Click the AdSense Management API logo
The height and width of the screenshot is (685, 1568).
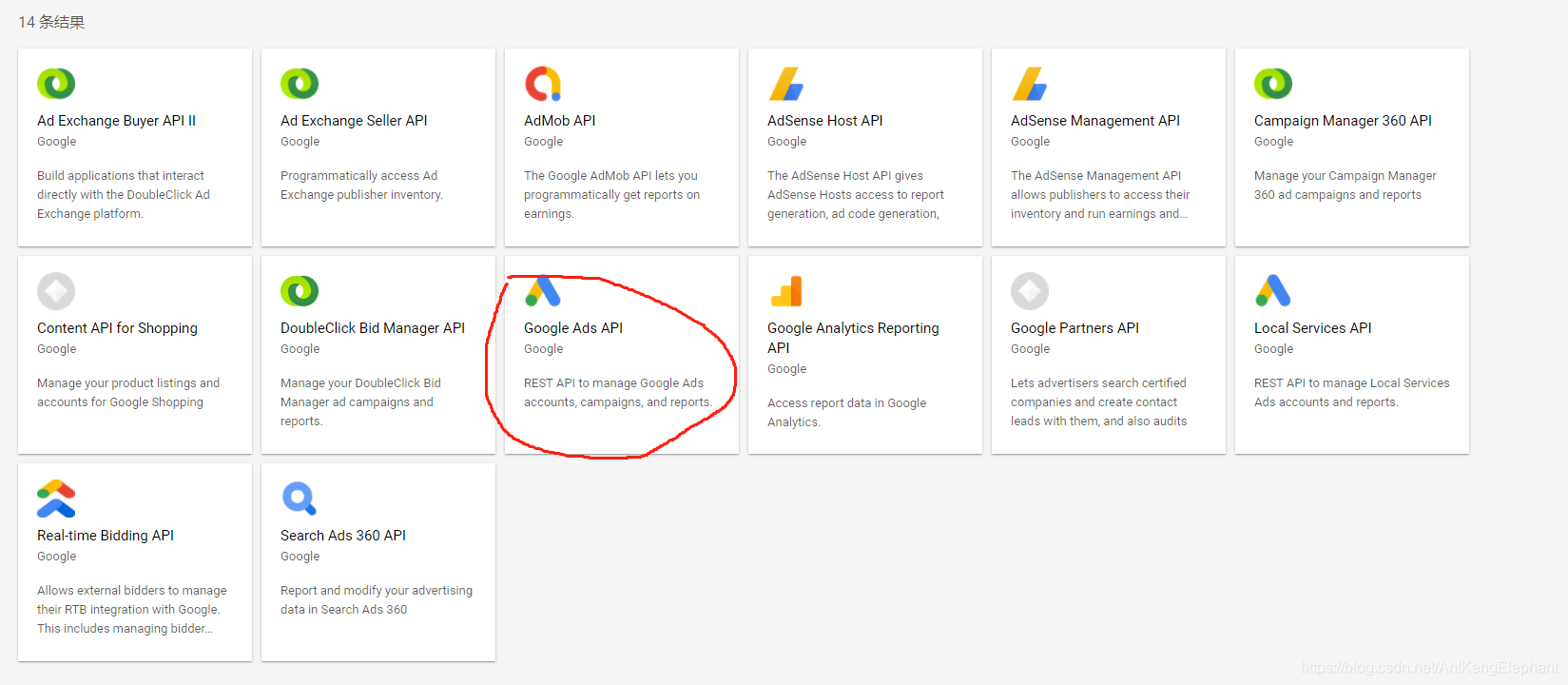(x=1030, y=84)
